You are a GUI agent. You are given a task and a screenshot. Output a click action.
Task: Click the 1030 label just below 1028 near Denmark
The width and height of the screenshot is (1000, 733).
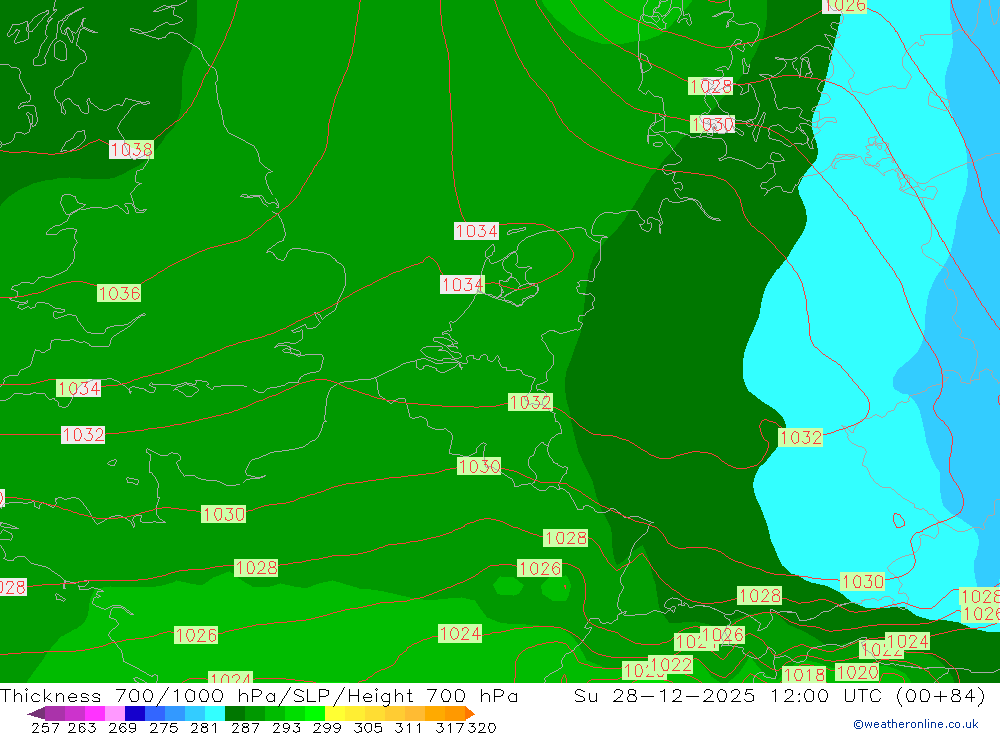click(712, 124)
